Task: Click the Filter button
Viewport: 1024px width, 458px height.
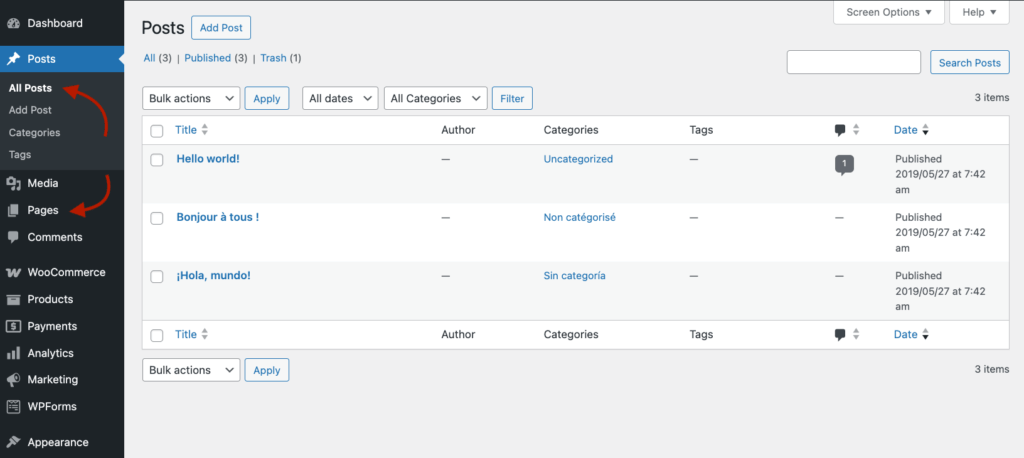Action: [512, 99]
